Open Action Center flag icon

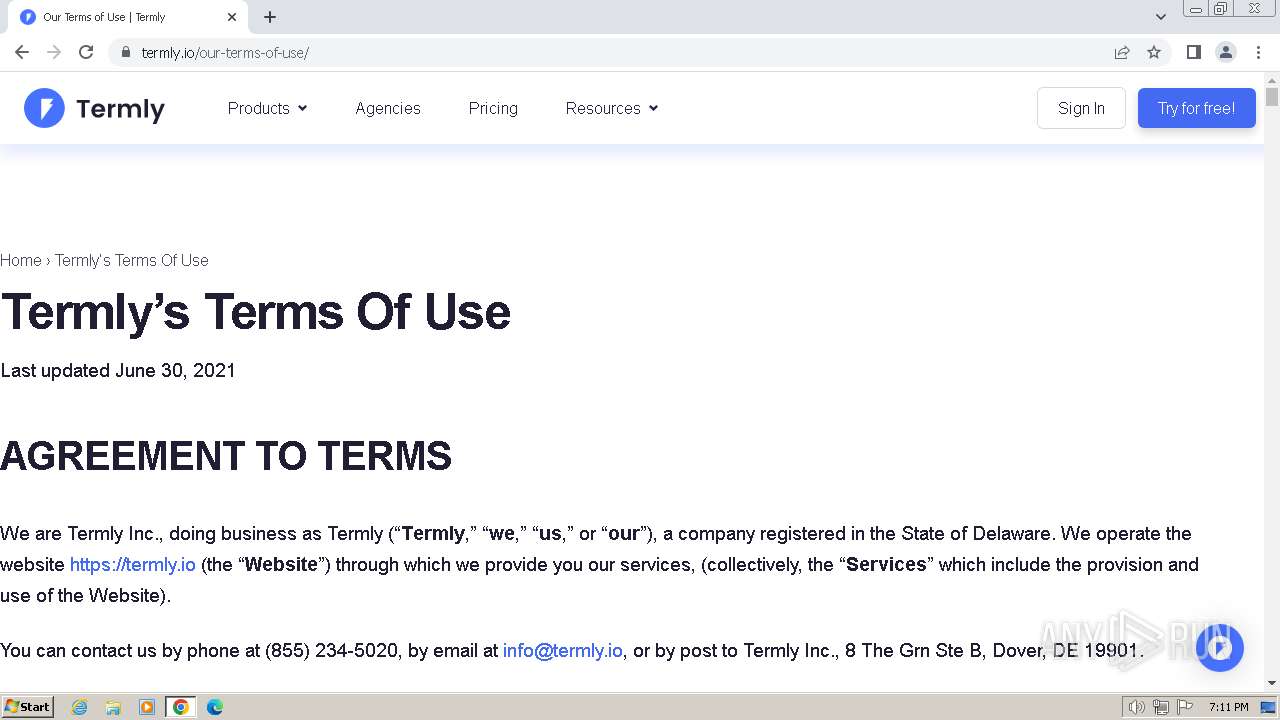tap(1185, 707)
